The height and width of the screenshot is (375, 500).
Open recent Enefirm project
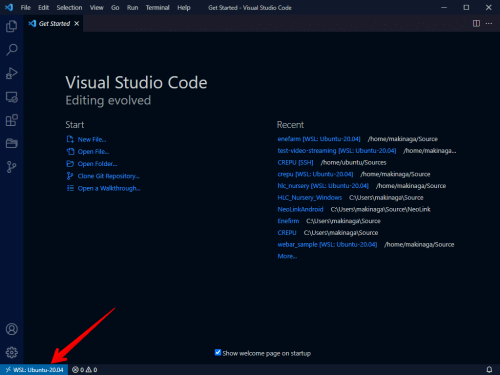(x=288, y=221)
